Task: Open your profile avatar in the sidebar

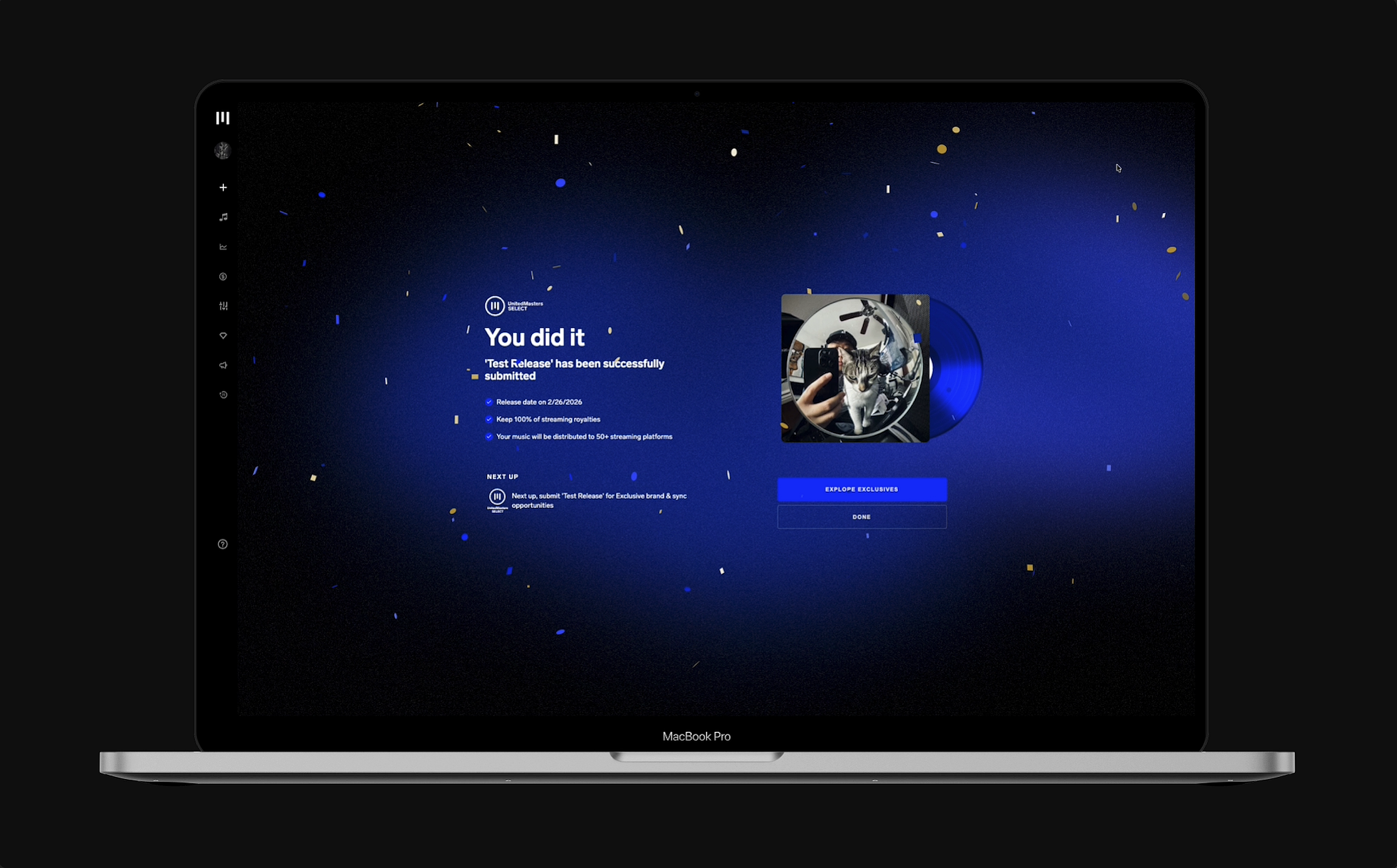Action: 223,150
